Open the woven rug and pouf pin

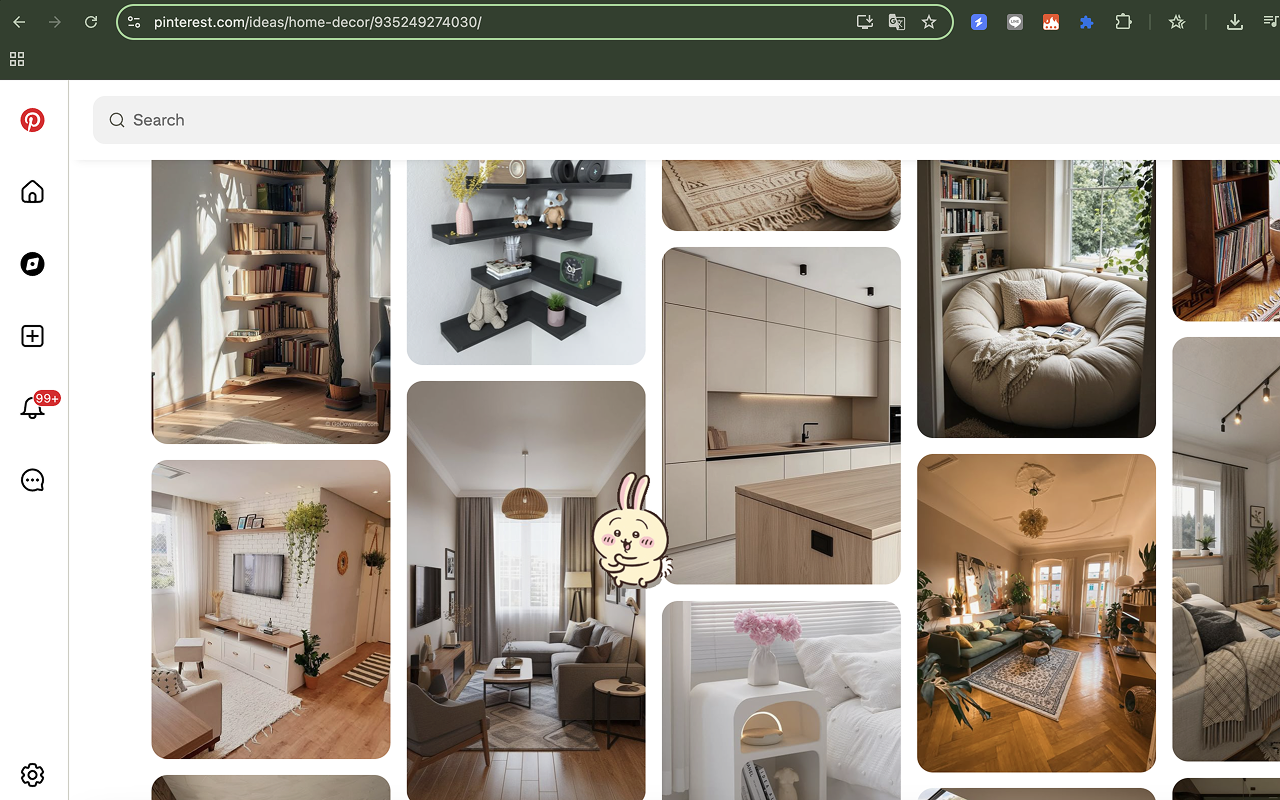(x=781, y=195)
